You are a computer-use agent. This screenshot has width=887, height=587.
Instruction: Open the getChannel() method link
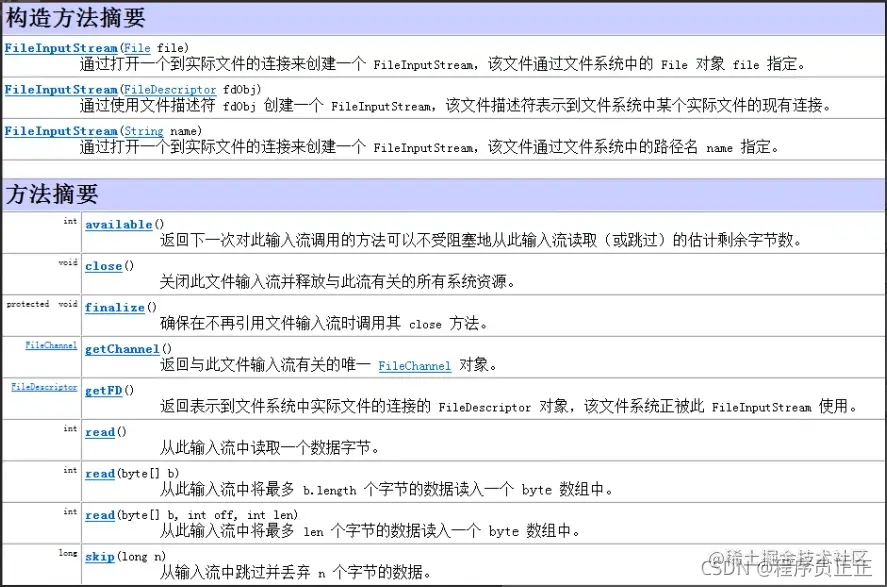(x=122, y=349)
